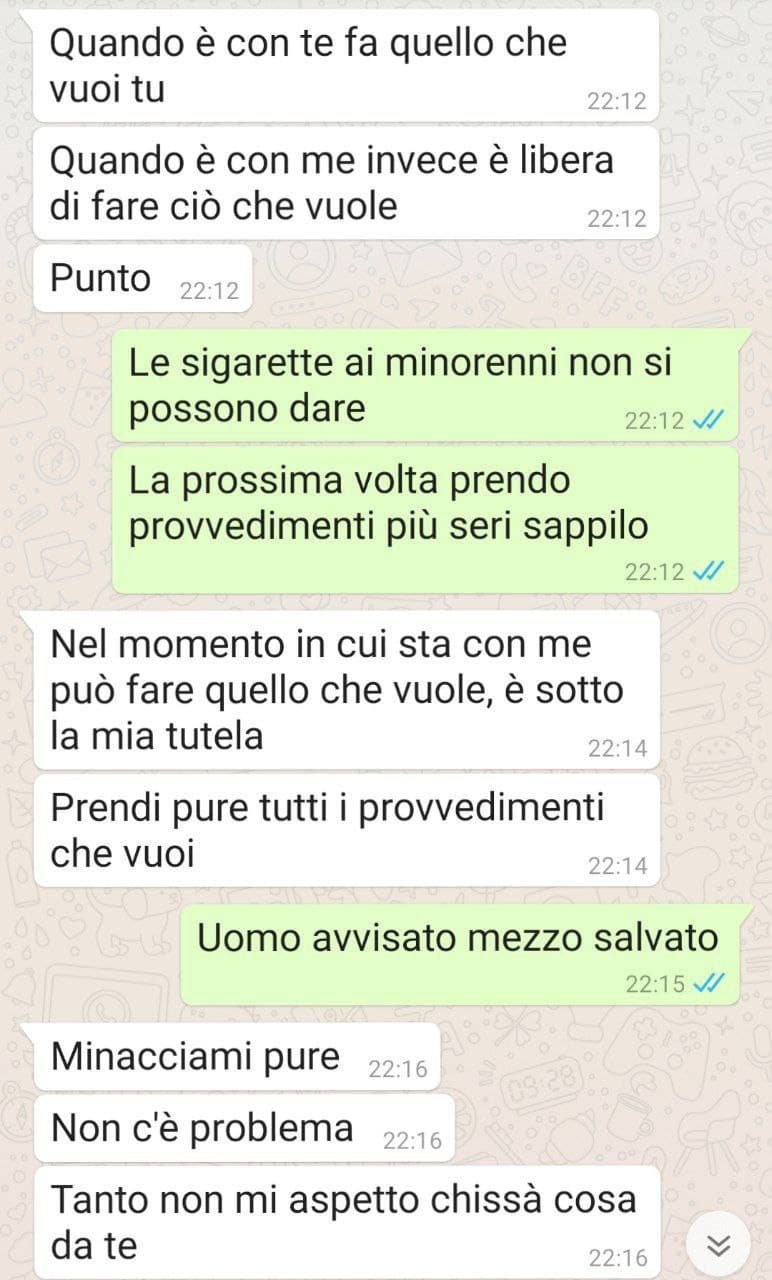Click the blue ticks on 'La prossima volta prendo' message
This screenshot has height=1280, width=772.
click(708, 572)
